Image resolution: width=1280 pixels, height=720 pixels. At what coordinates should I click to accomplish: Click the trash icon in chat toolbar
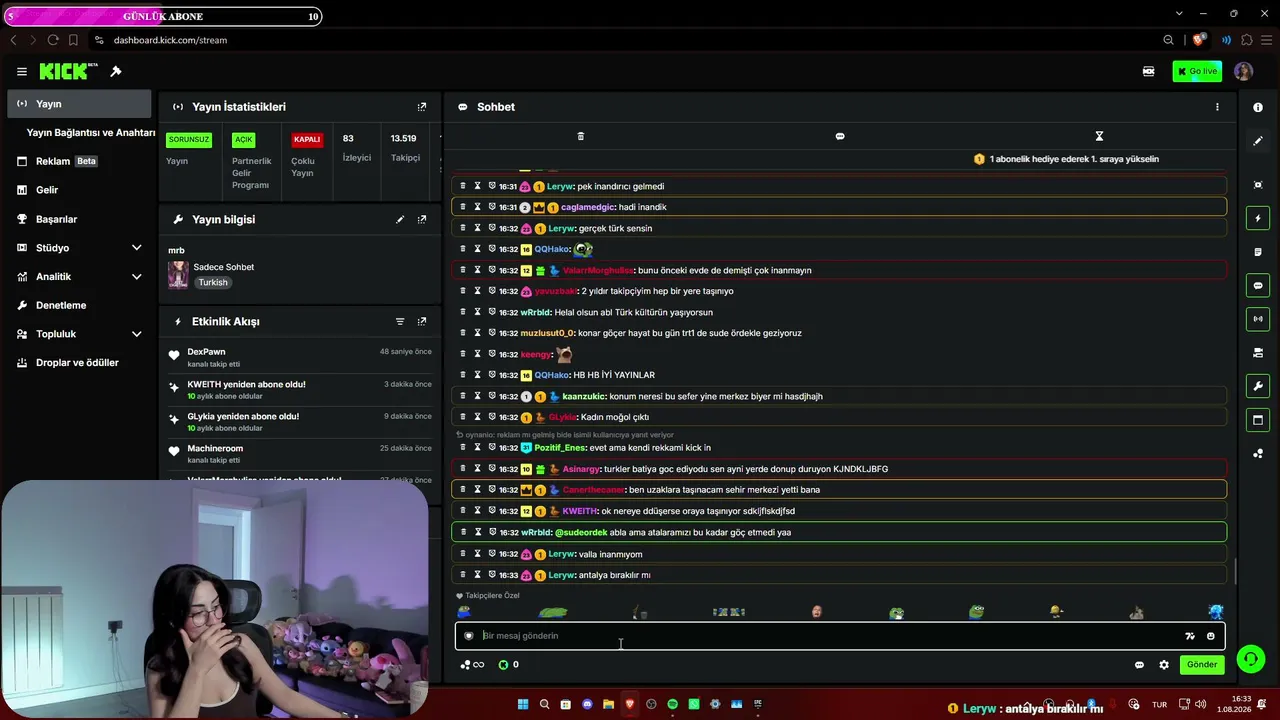coord(580,136)
